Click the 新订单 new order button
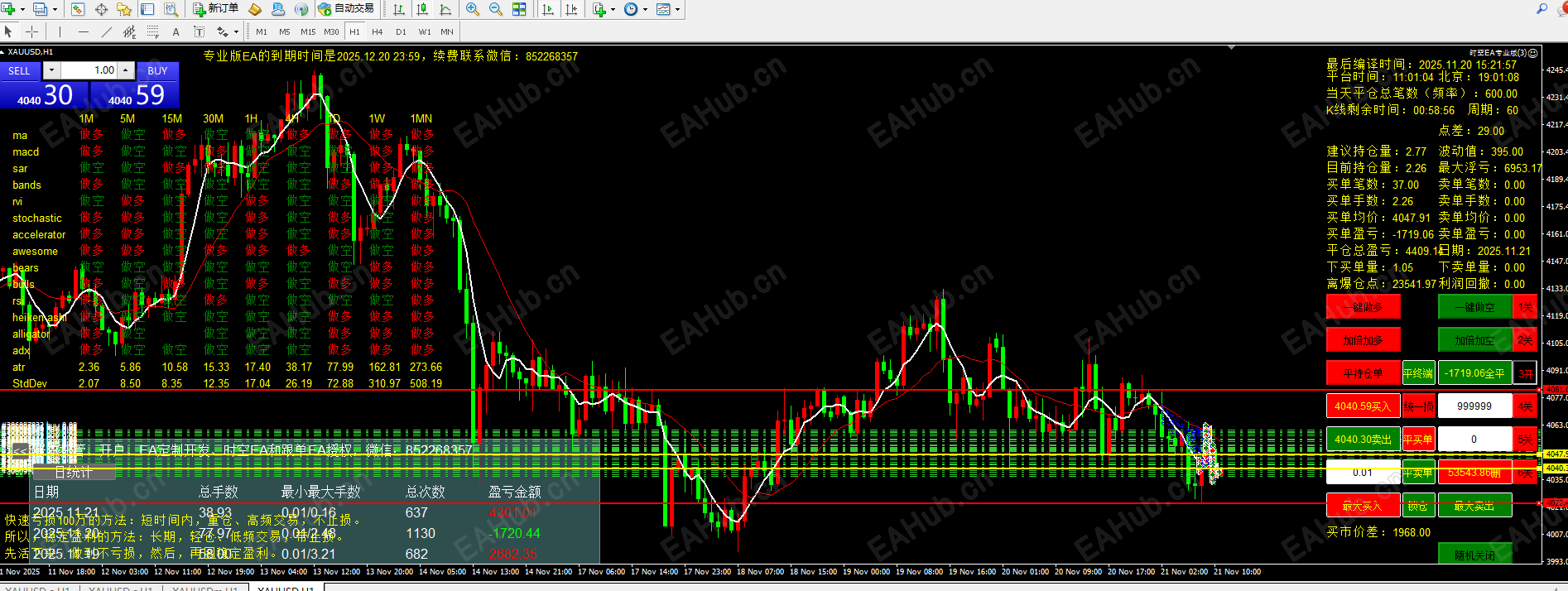Image resolution: width=1568 pixels, height=591 pixels. [x=215, y=9]
